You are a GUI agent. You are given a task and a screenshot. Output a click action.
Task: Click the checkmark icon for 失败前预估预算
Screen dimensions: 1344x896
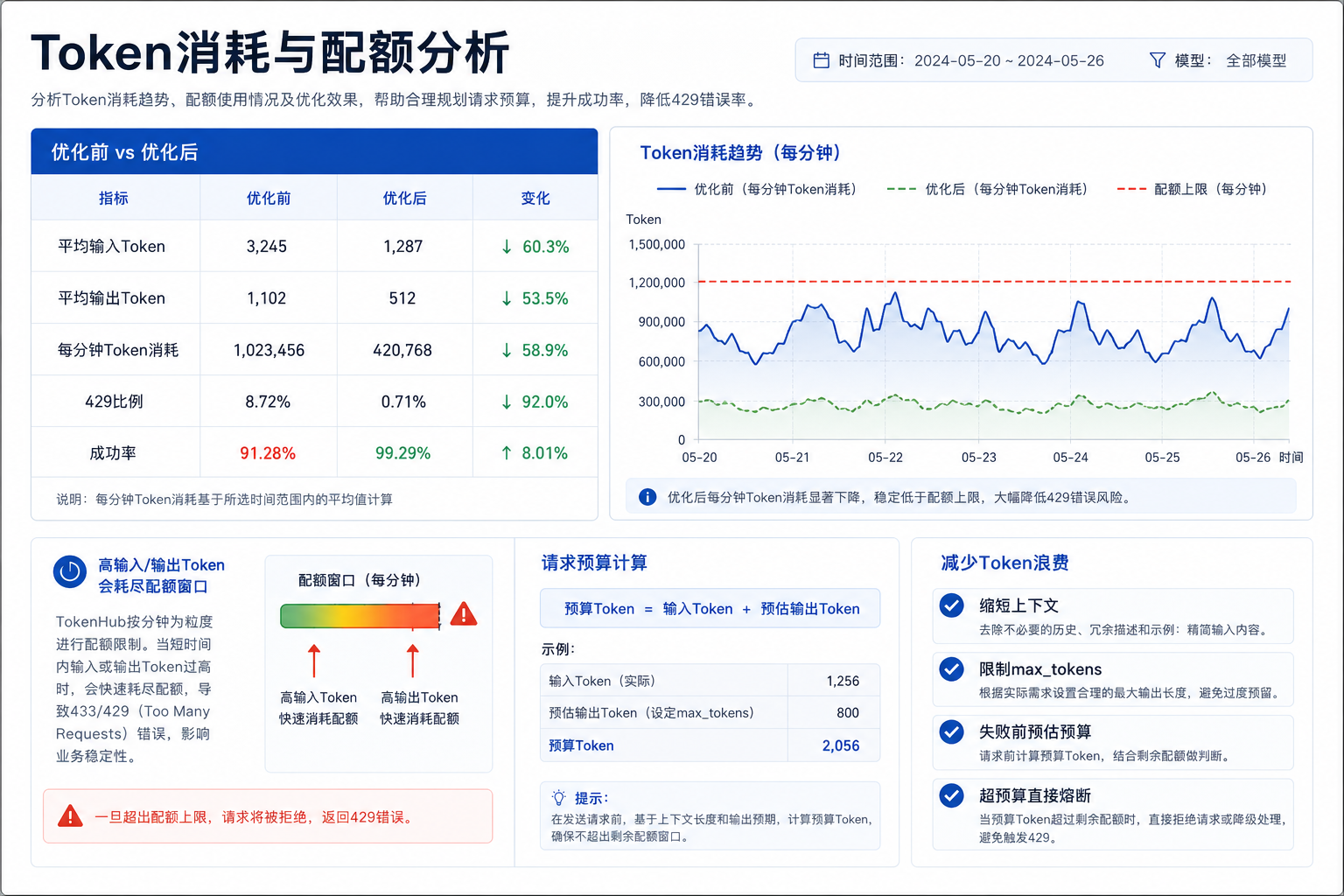pos(951,731)
